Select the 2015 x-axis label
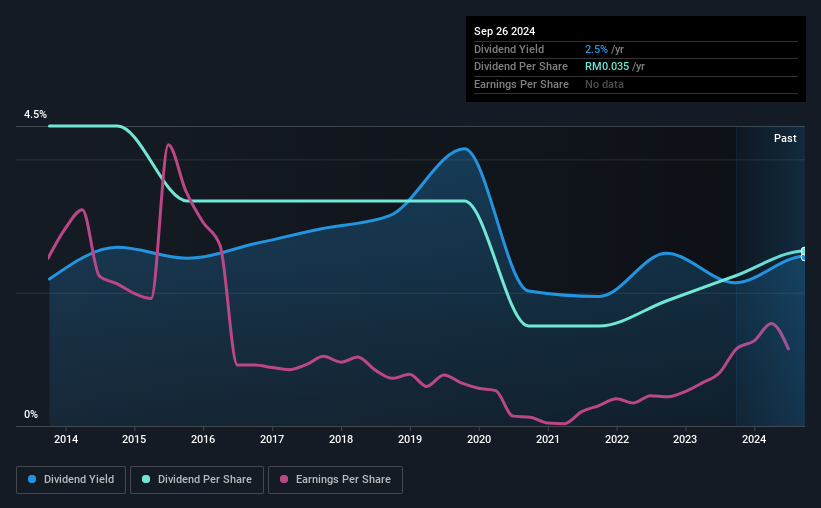 (134, 439)
